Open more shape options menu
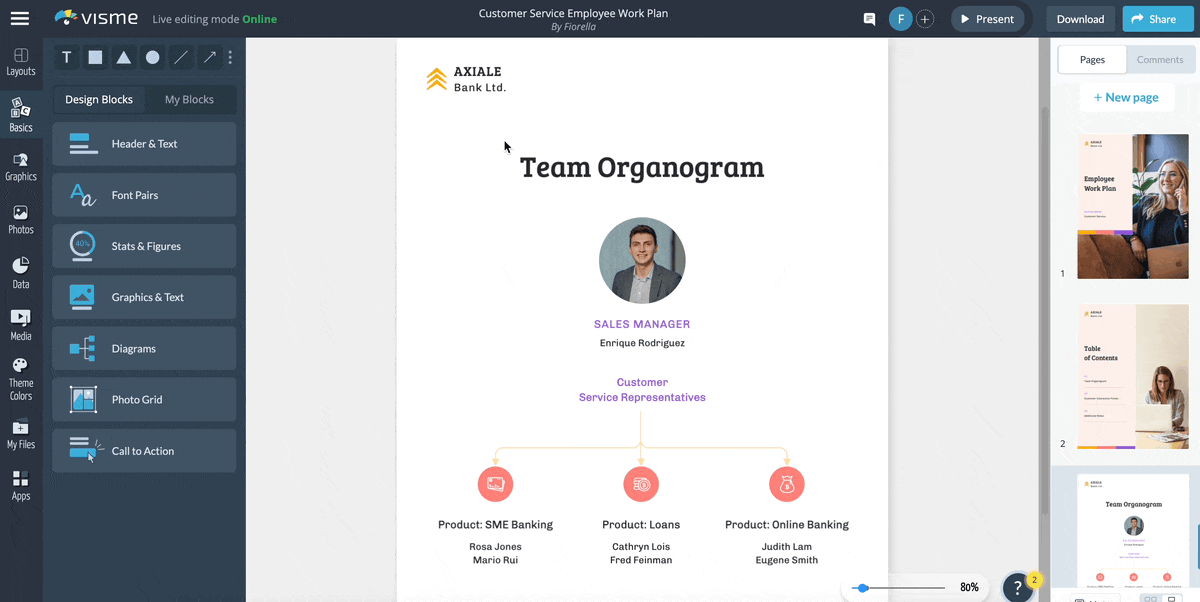The width and height of the screenshot is (1200, 602). (230, 58)
